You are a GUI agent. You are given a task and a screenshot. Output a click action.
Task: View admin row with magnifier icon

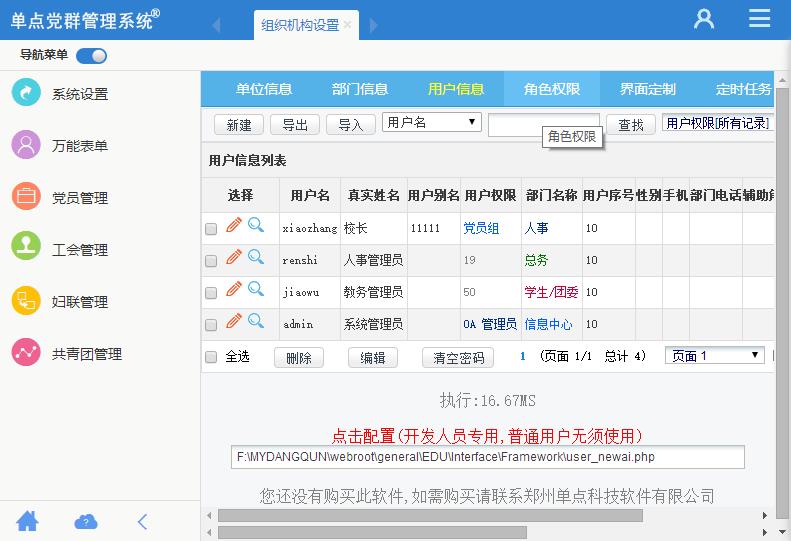pyautogui.click(x=256, y=320)
